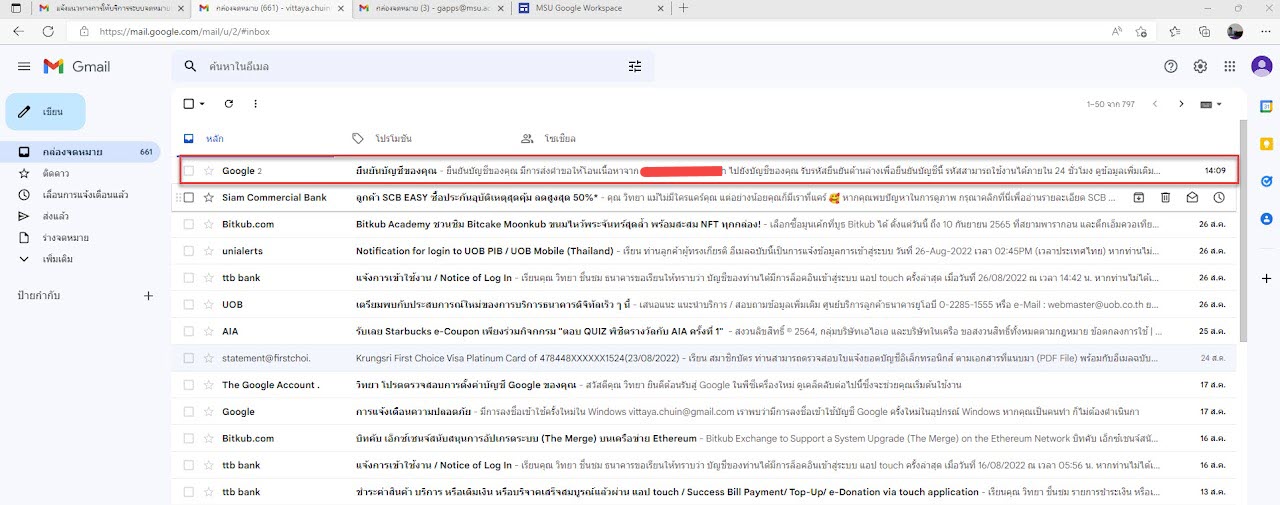1280x505 pixels.
Task: Tick the select-all checkbox
Action: 189,104
